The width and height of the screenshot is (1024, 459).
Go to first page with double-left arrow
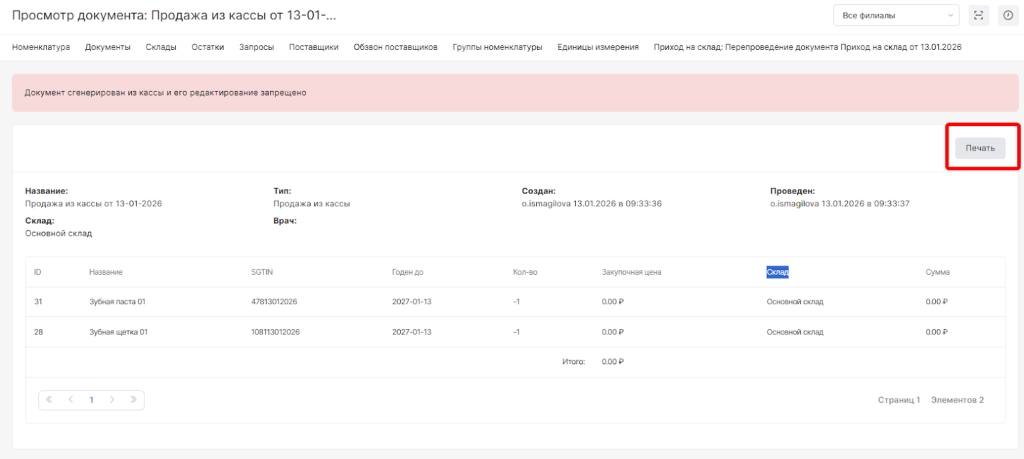pos(49,400)
